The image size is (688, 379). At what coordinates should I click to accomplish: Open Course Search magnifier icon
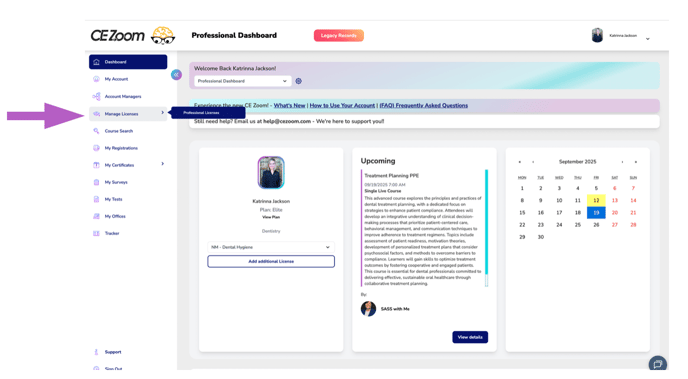[x=96, y=131]
